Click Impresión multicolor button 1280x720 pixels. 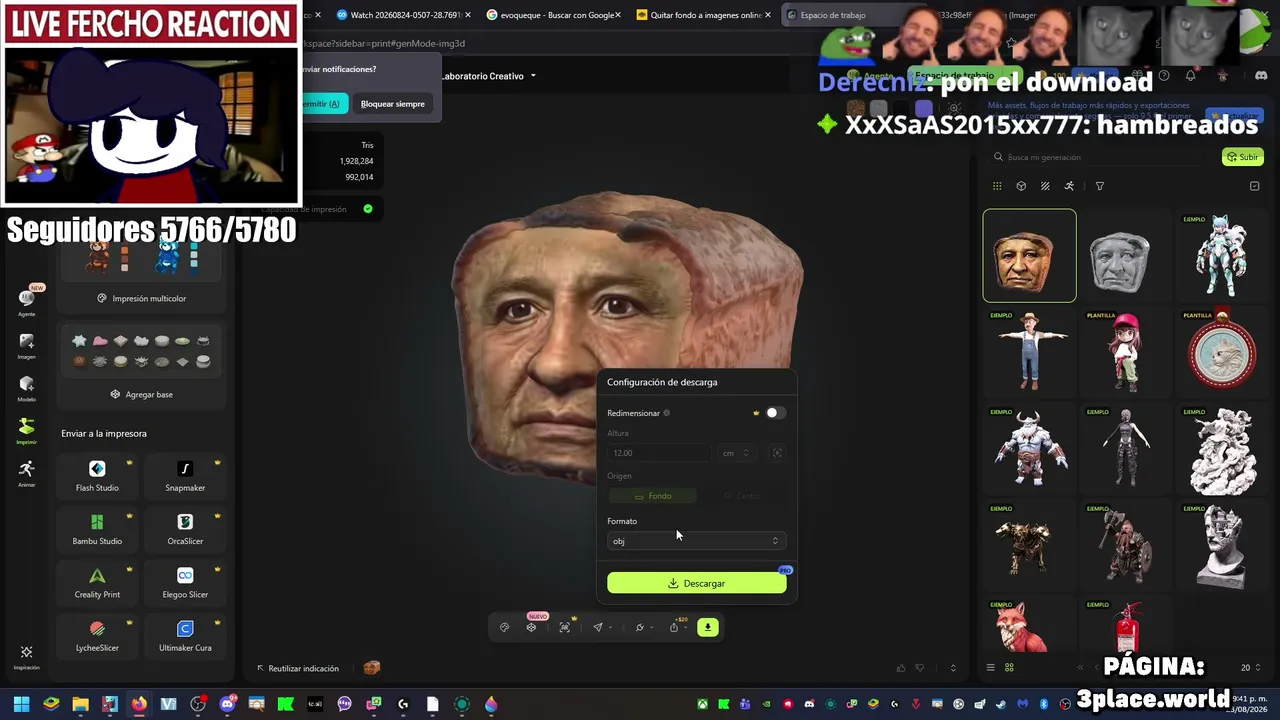142,298
